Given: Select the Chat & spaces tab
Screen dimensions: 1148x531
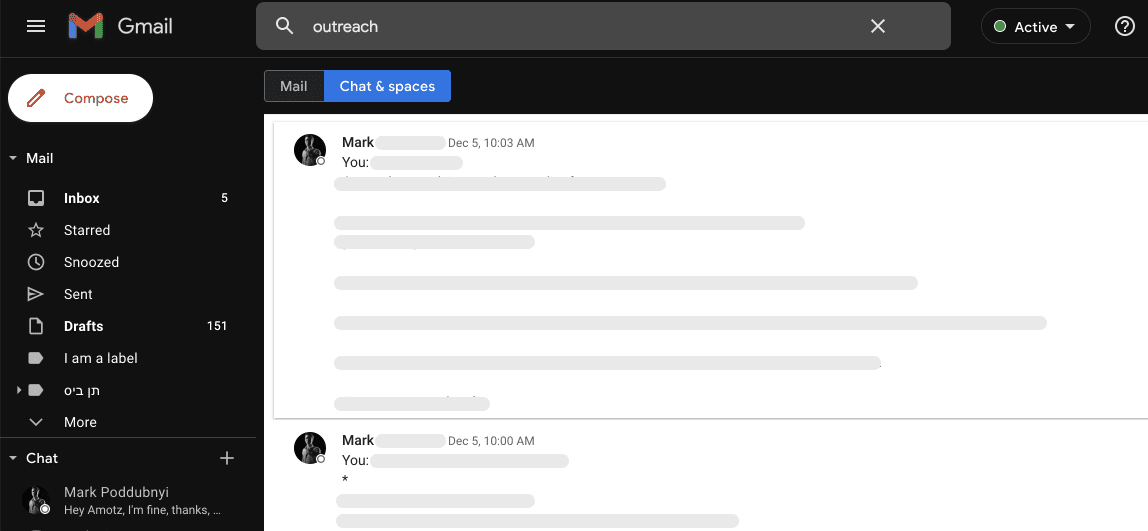Looking at the screenshot, I should pyautogui.click(x=387, y=86).
